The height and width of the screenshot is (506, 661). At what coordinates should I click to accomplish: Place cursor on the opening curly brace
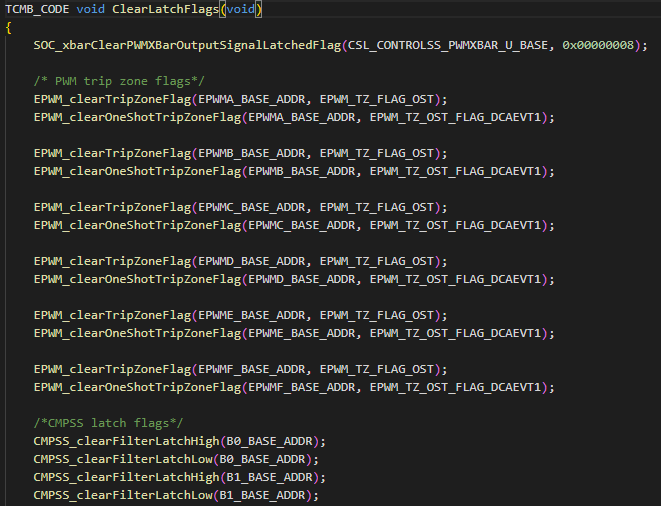8,27
